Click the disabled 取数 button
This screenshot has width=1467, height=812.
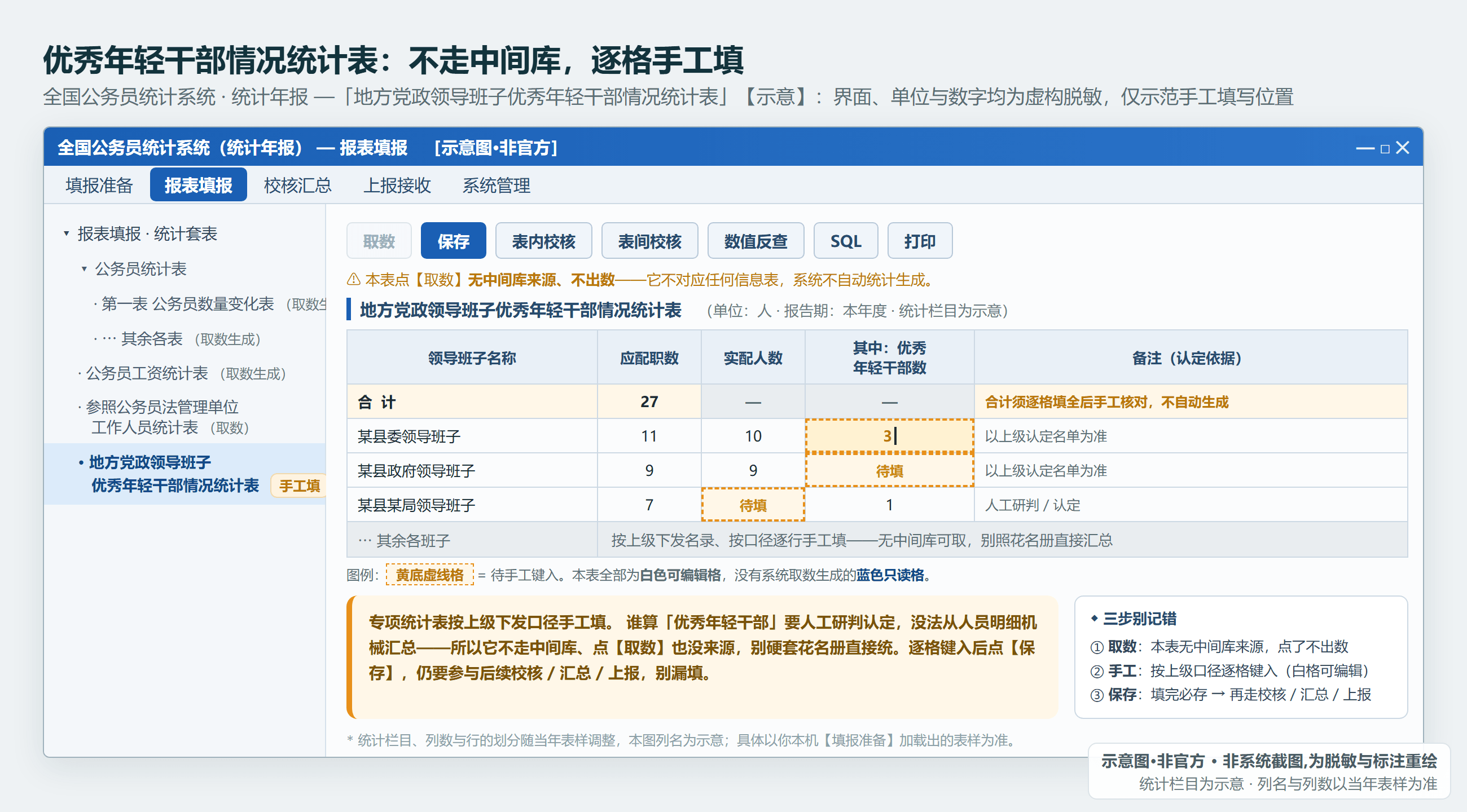379,241
